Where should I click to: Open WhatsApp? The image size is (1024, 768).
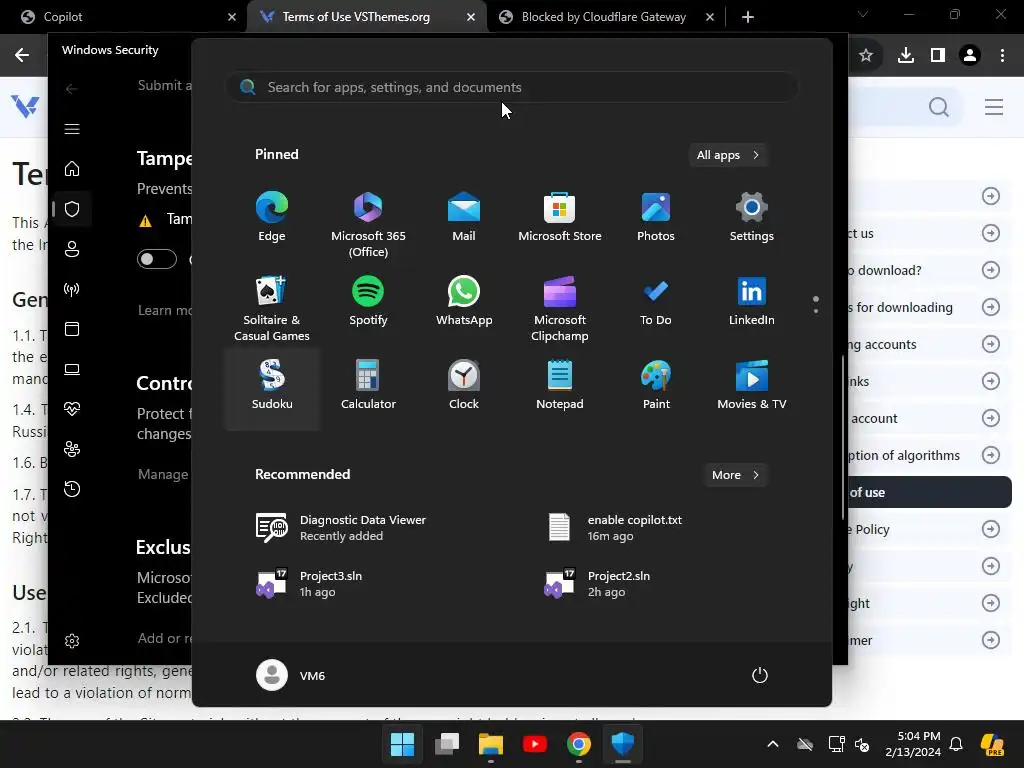[x=464, y=302]
